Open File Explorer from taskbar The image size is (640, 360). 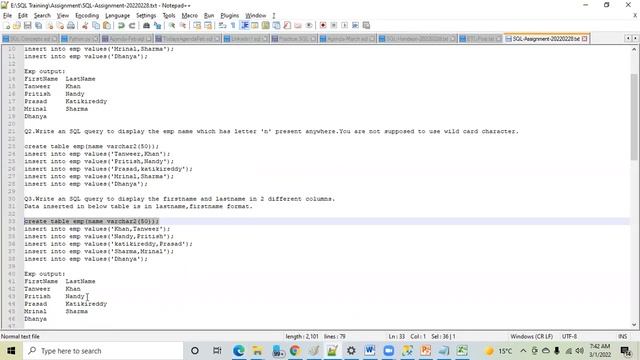(258, 351)
